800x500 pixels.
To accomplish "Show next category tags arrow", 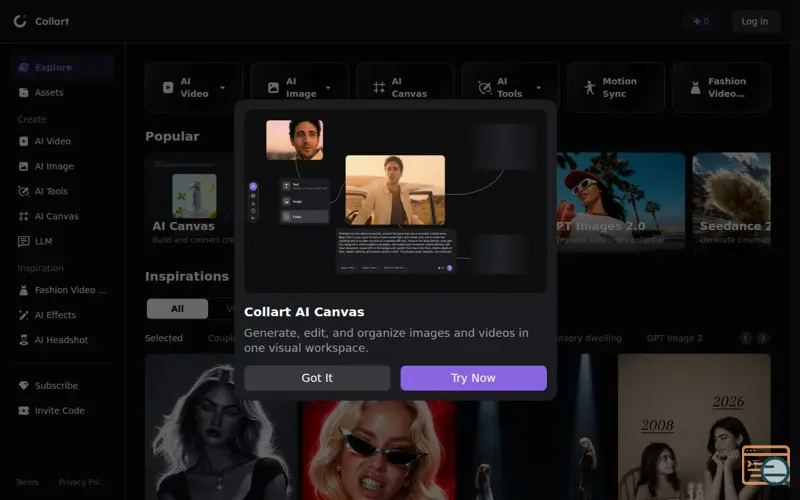I will point(763,338).
